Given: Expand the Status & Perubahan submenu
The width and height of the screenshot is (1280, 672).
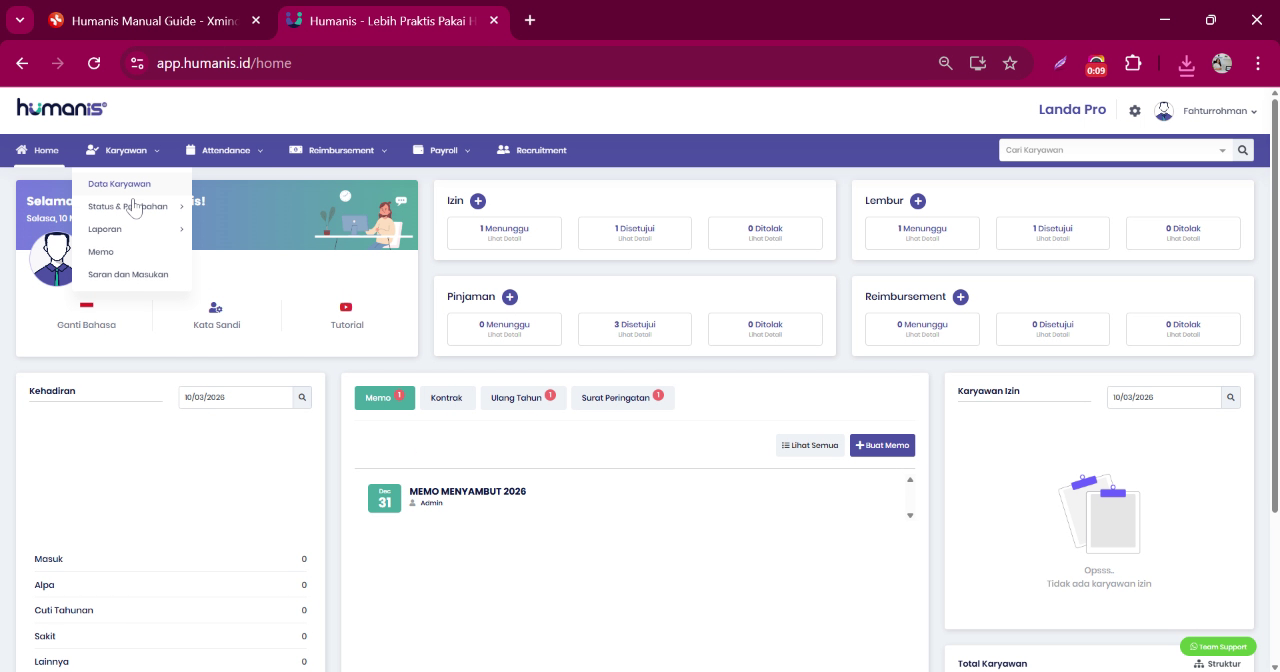Looking at the screenshot, I should click(132, 207).
